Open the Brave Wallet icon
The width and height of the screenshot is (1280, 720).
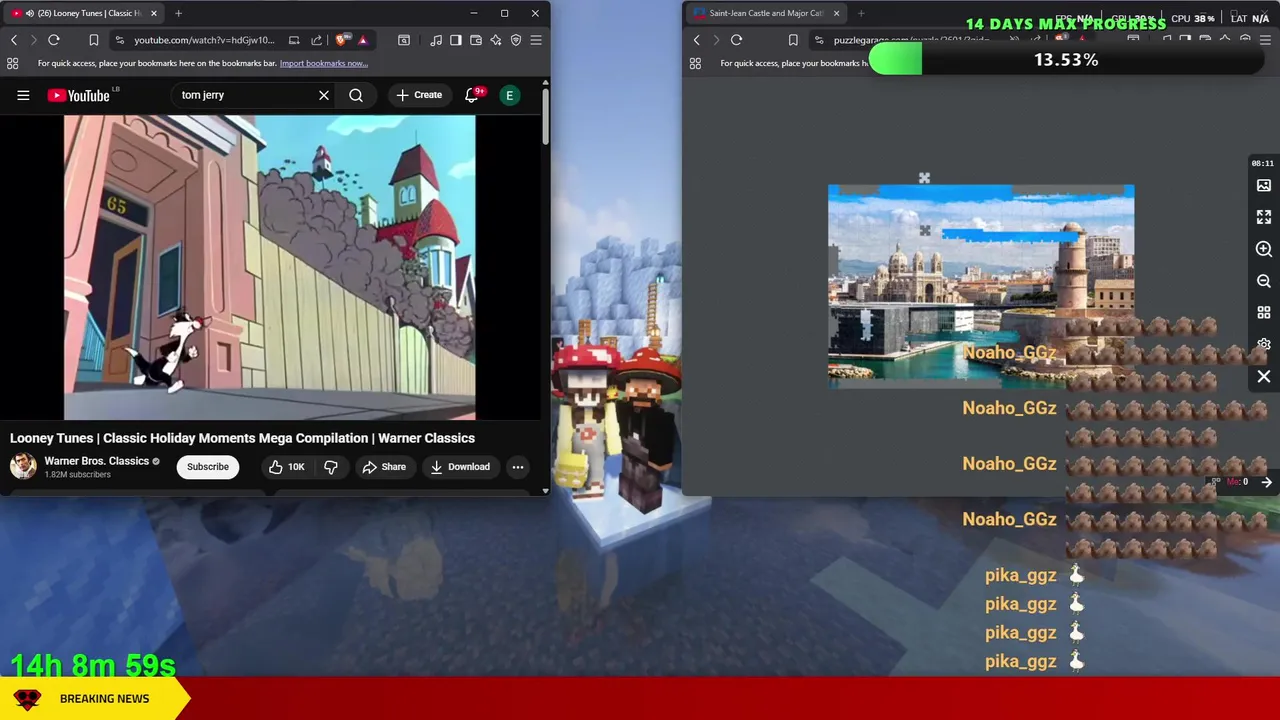476,40
